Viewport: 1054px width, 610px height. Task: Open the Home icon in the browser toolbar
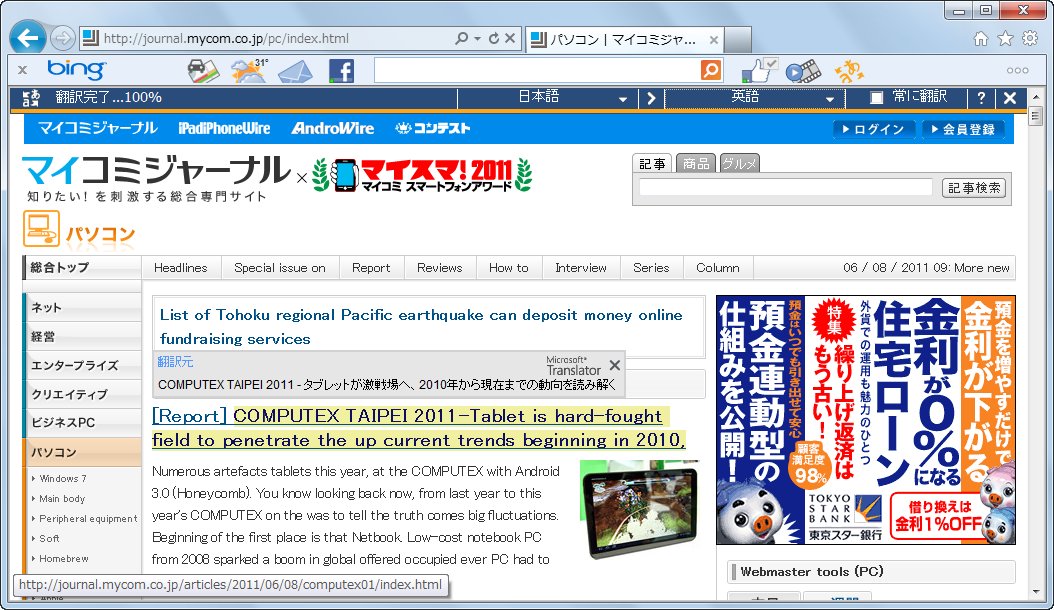click(981, 38)
